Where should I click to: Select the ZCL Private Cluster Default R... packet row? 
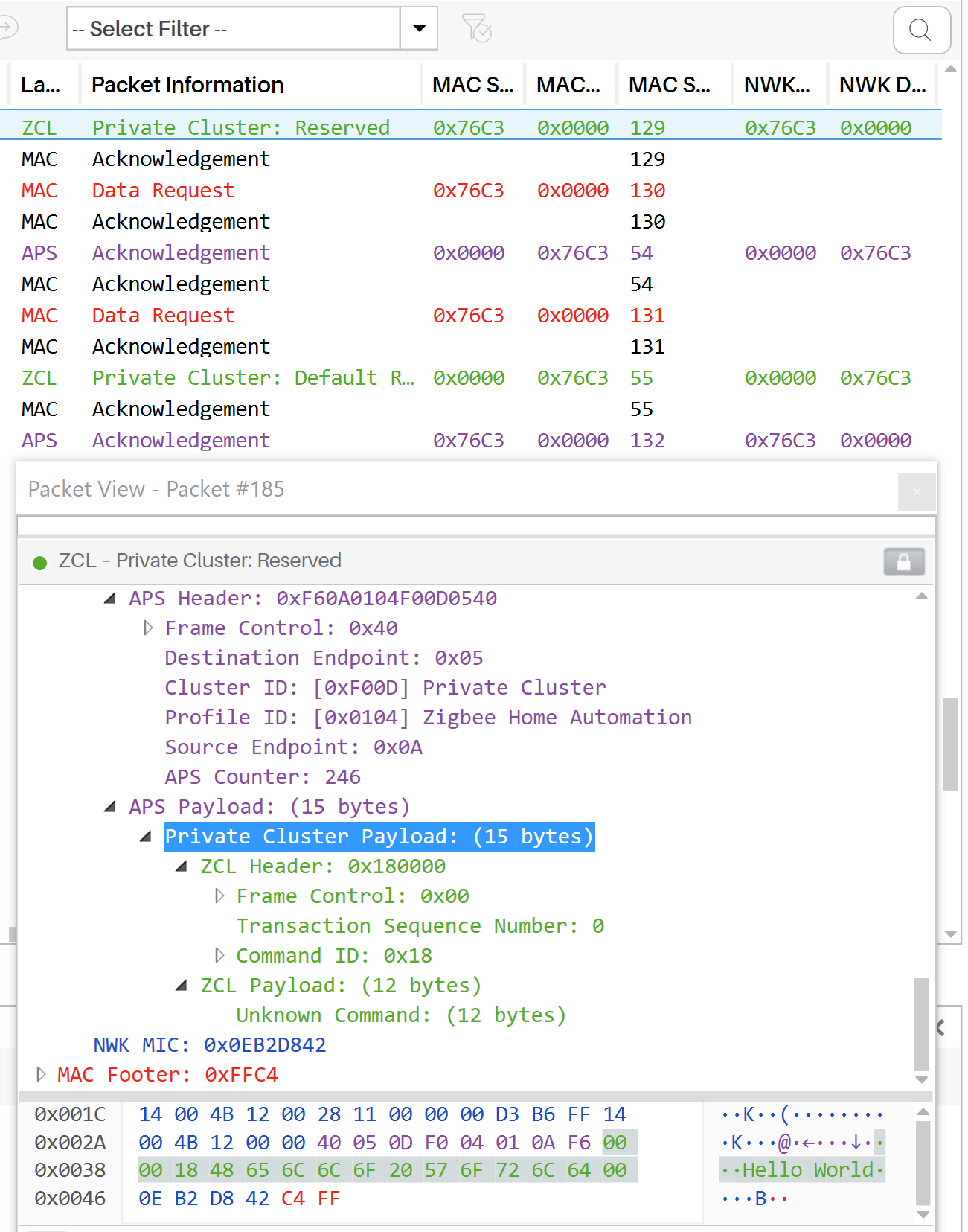(x=253, y=378)
